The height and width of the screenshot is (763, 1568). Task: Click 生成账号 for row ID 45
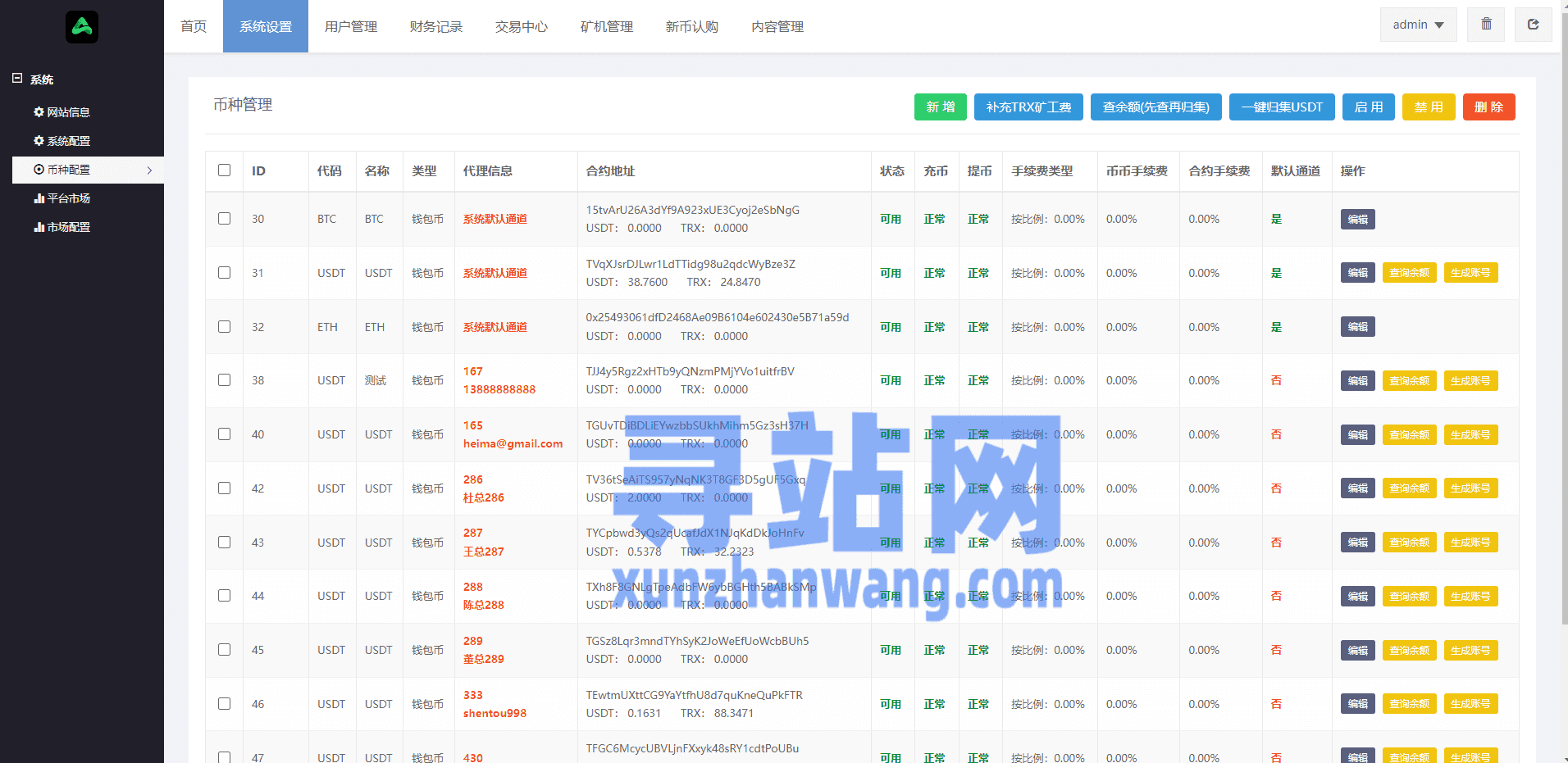point(1470,650)
